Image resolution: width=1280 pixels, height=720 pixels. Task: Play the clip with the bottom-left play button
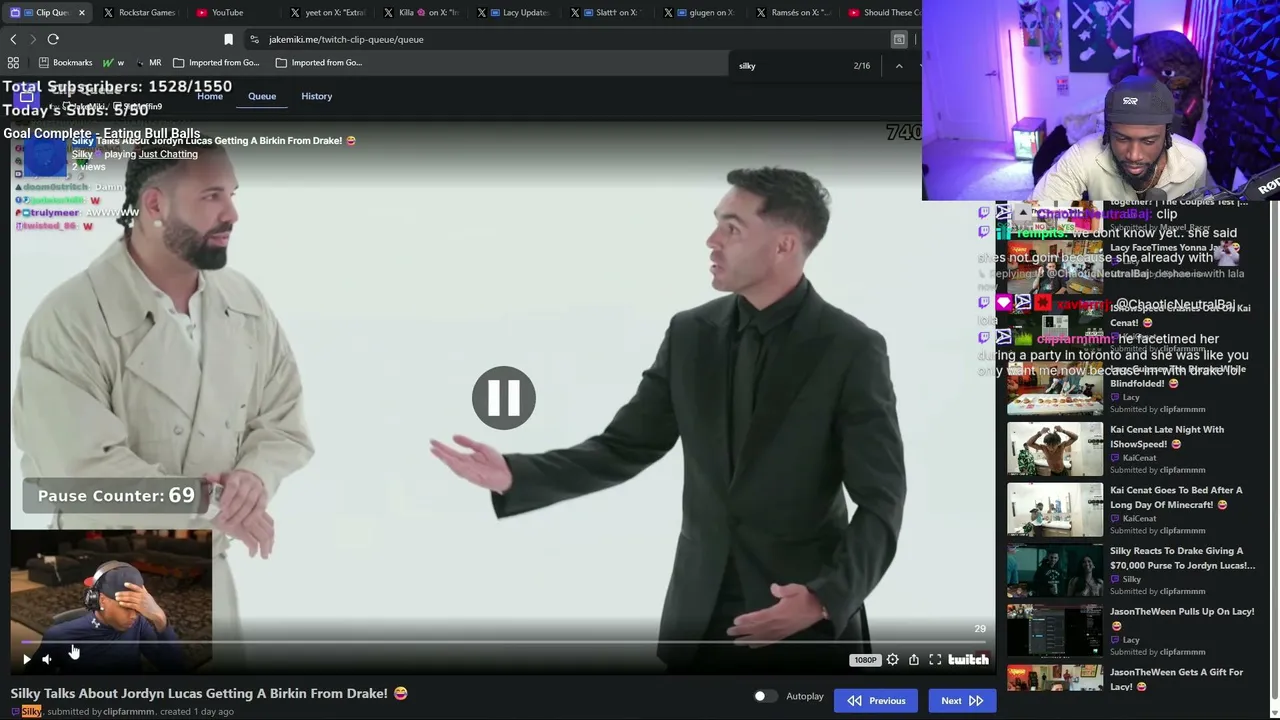click(x=26, y=659)
